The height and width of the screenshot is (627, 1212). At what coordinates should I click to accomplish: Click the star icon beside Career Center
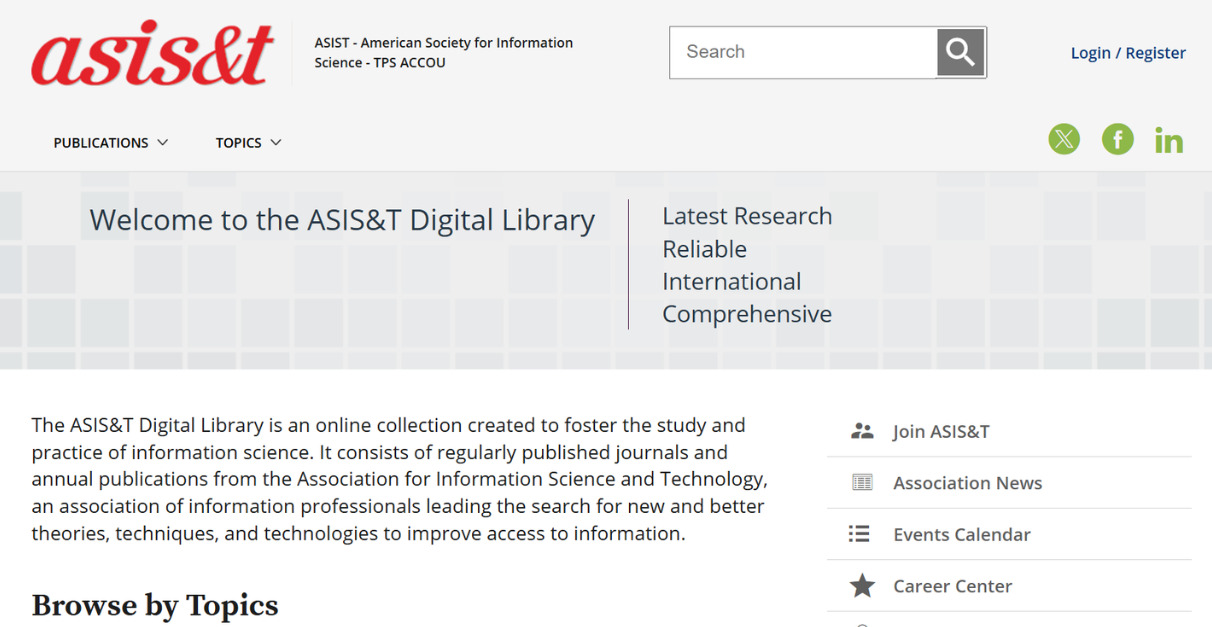(861, 586)
